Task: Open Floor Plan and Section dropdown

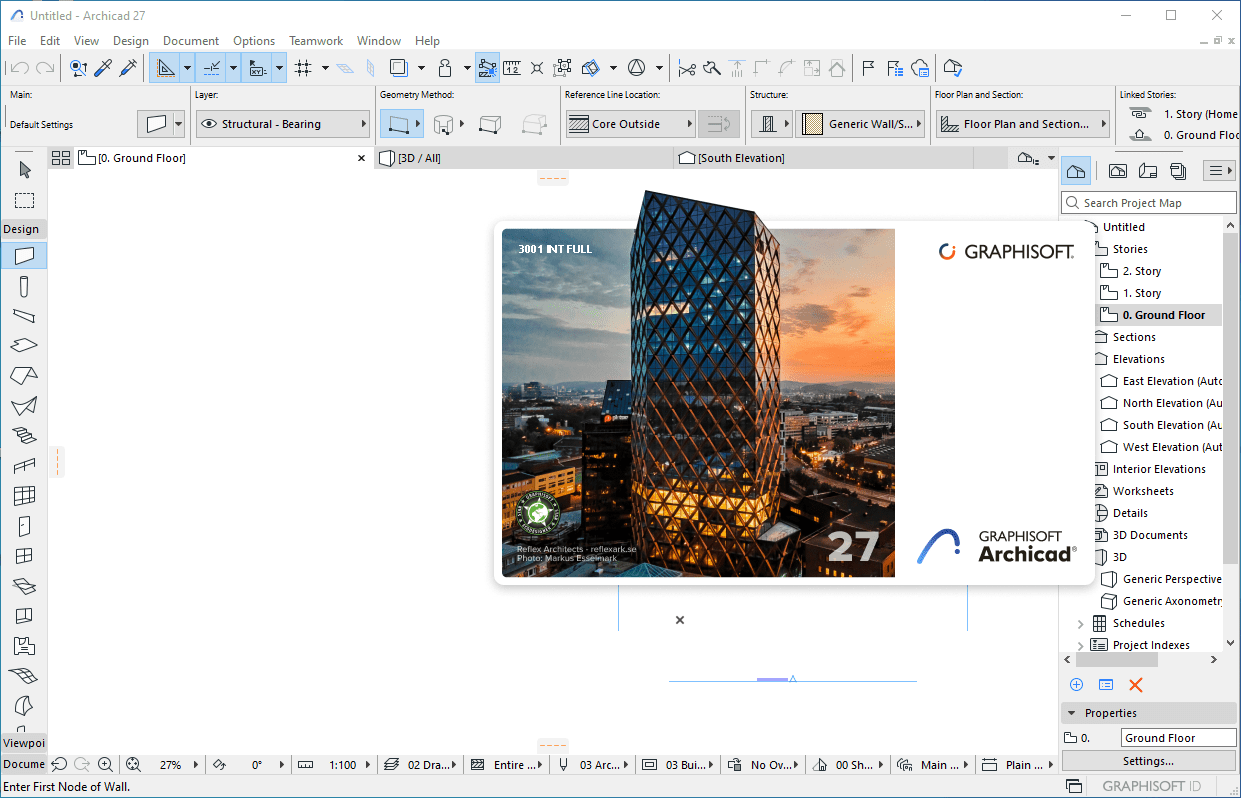Action: (x=1023, y=124)
